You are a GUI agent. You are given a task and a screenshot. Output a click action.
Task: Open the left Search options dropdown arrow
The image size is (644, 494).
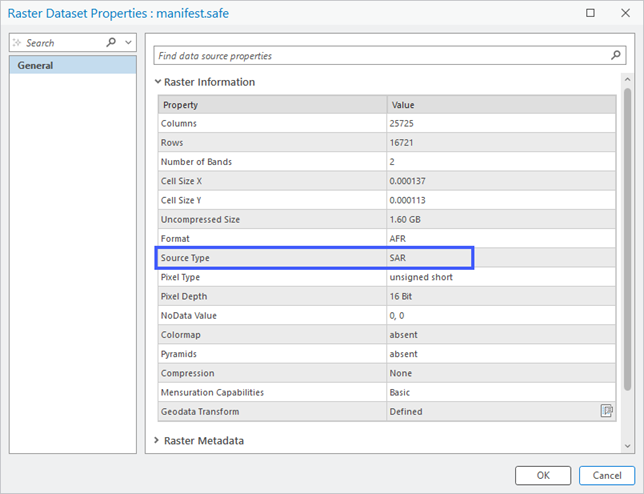pos(128,43)
